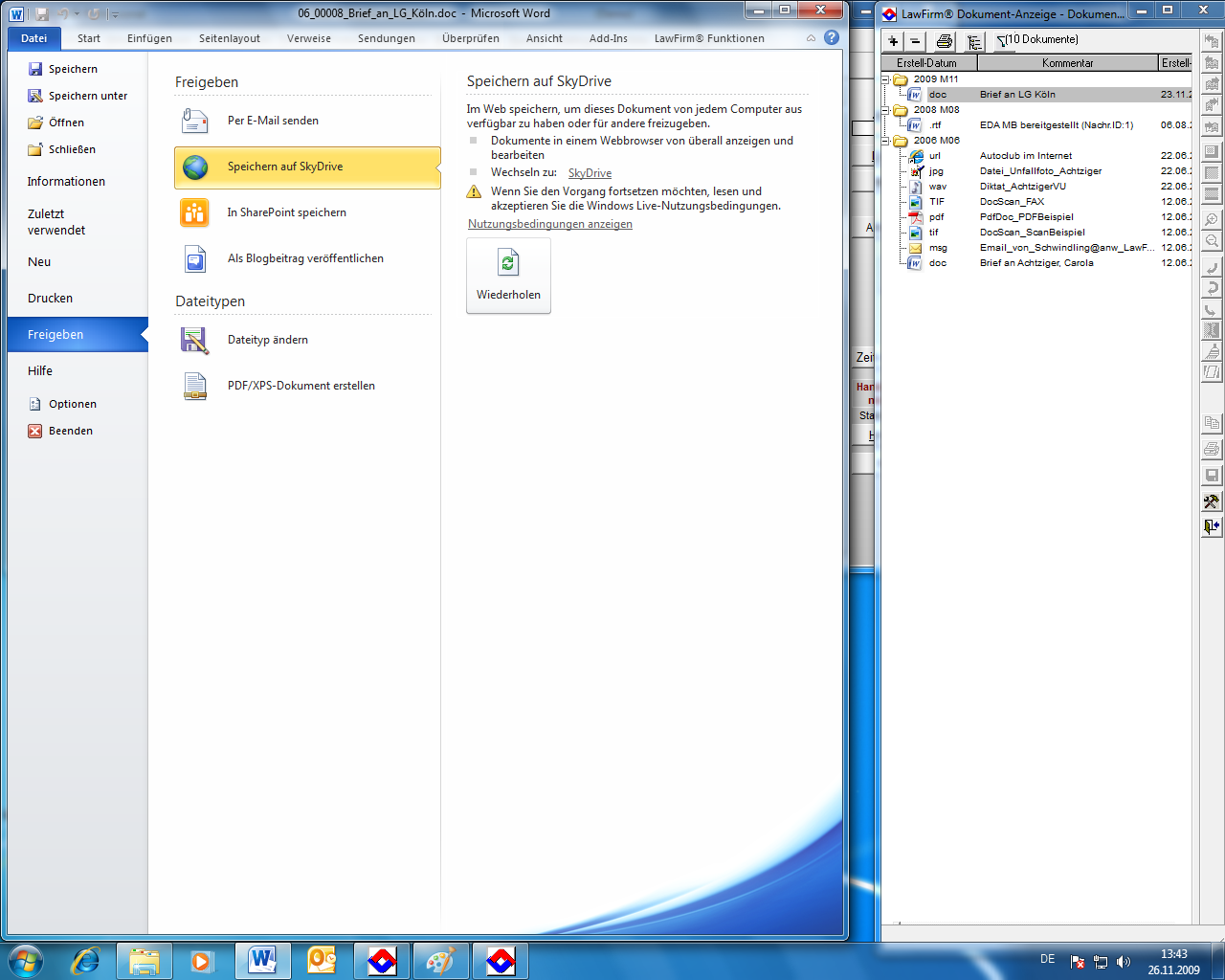Screen dimensions: 1225x980
Task: Click the filter icon beside 10 Dokumente
Action: point(1001,40)
